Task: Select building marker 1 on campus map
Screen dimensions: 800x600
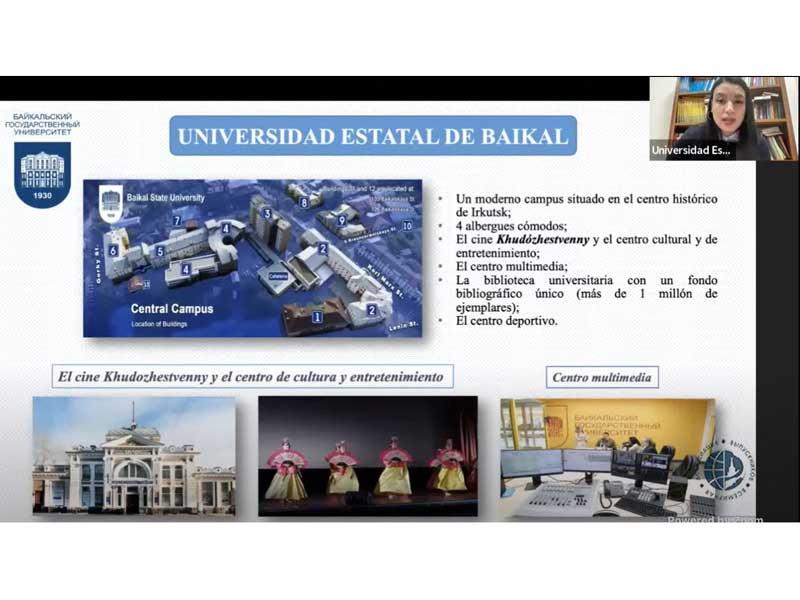Action: point(317,317)
